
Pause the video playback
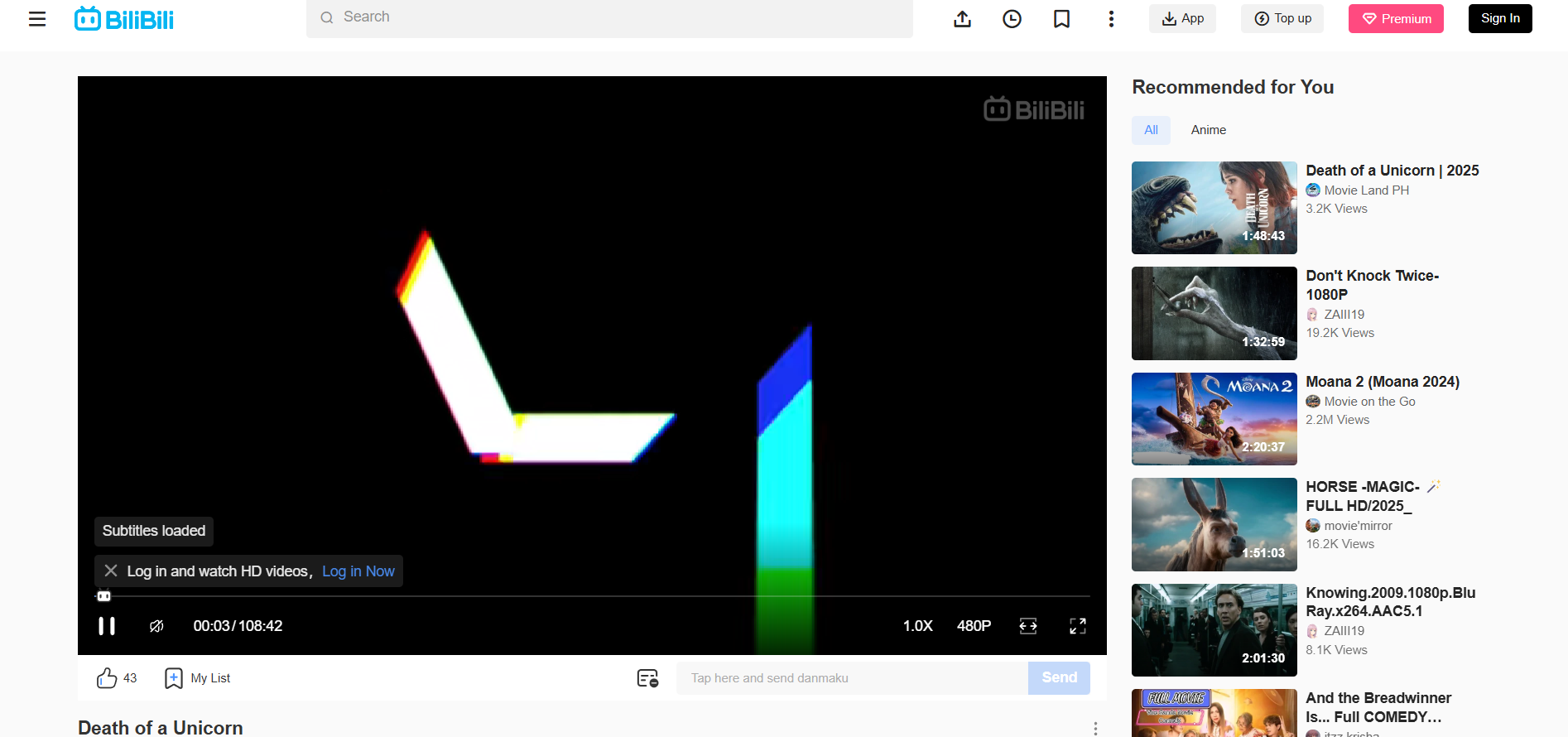107,626
